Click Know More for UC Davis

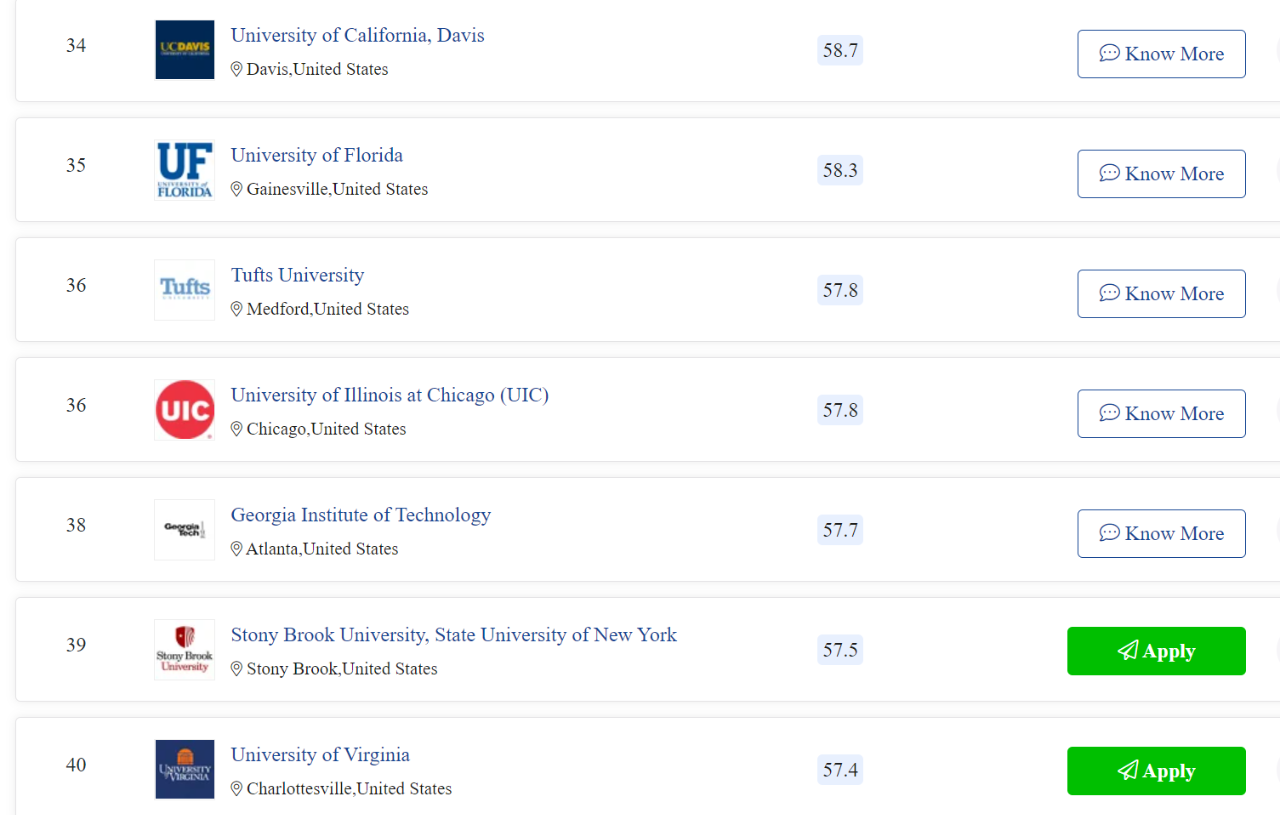pyautogui.click(x=1161, y=54)
